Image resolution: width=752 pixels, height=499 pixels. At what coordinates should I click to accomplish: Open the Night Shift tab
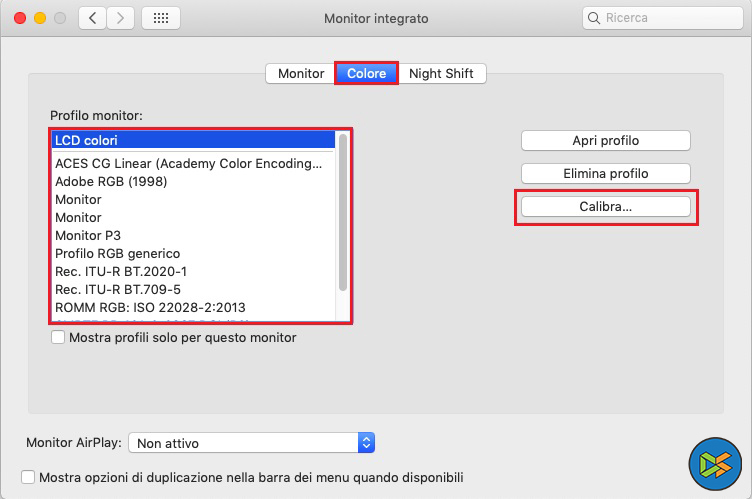pos(441,74)
